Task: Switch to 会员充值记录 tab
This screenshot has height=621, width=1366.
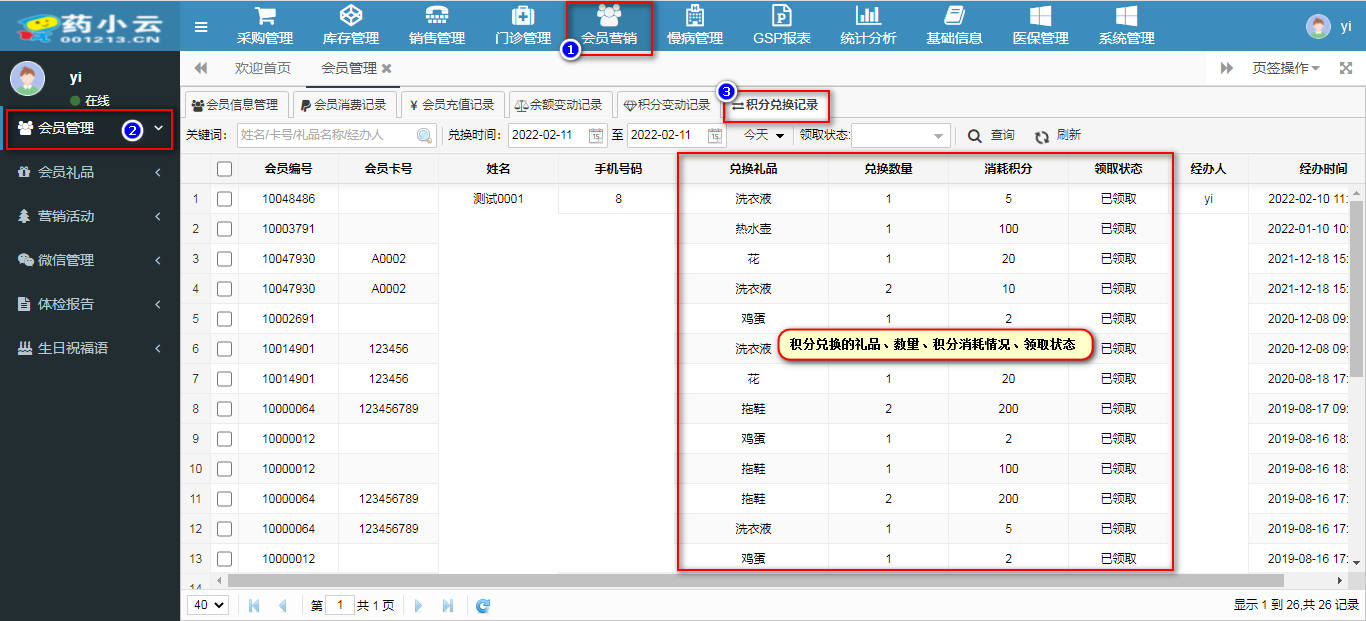Action: click(451, 105)
